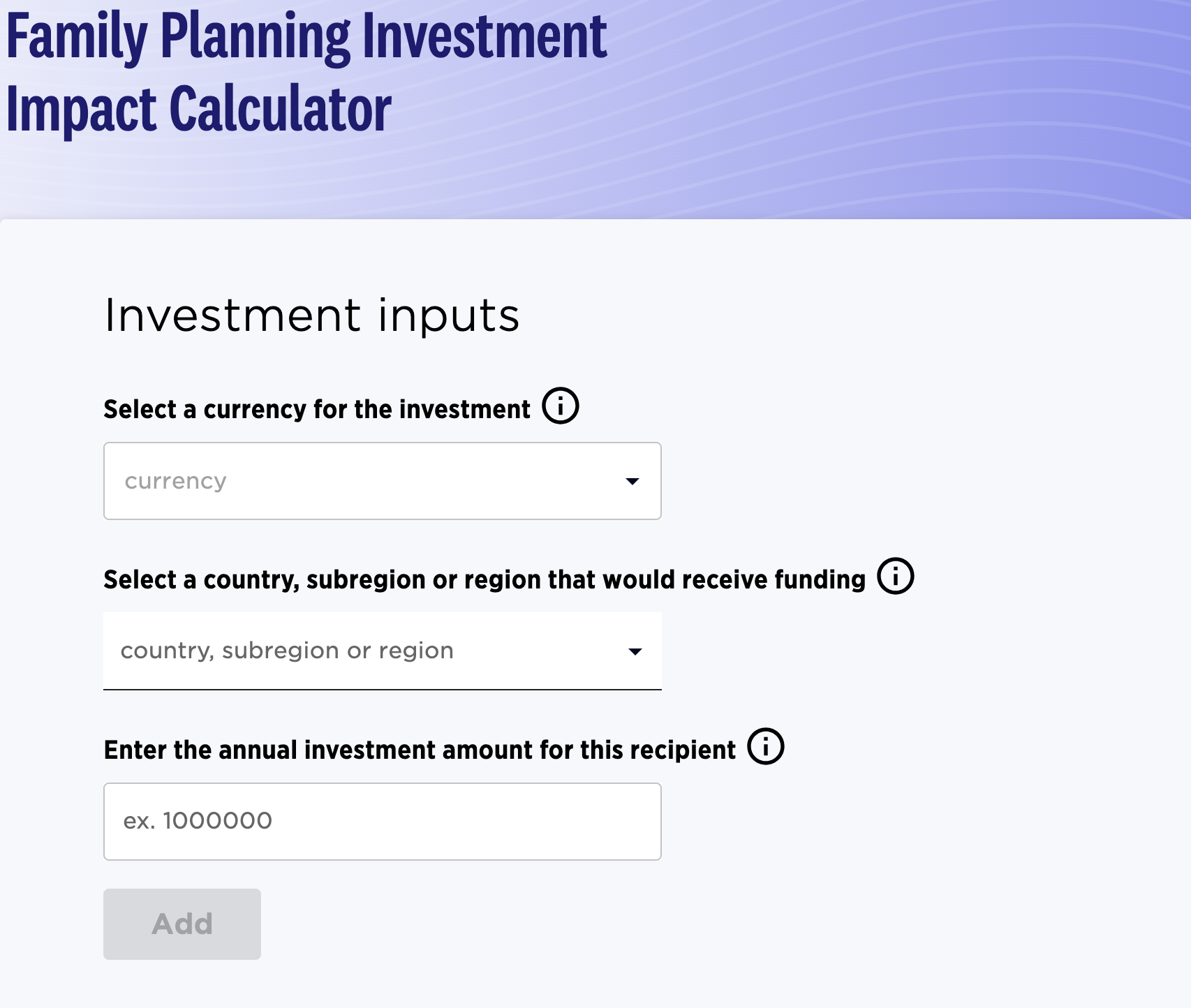Show info about country, subregion or region funding

point(896,577)
